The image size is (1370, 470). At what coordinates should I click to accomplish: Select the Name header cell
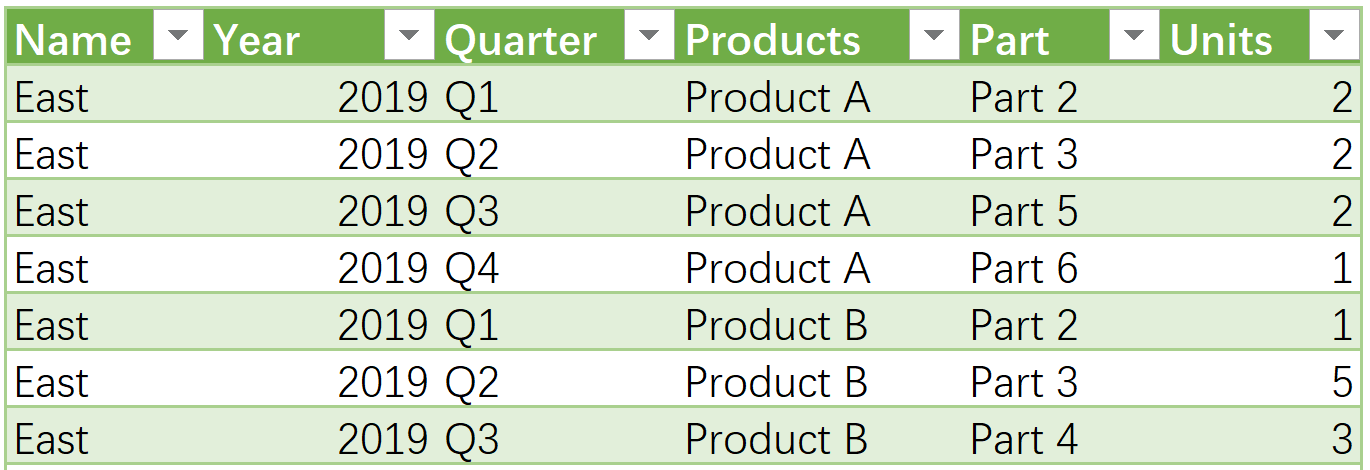(106, 38)
